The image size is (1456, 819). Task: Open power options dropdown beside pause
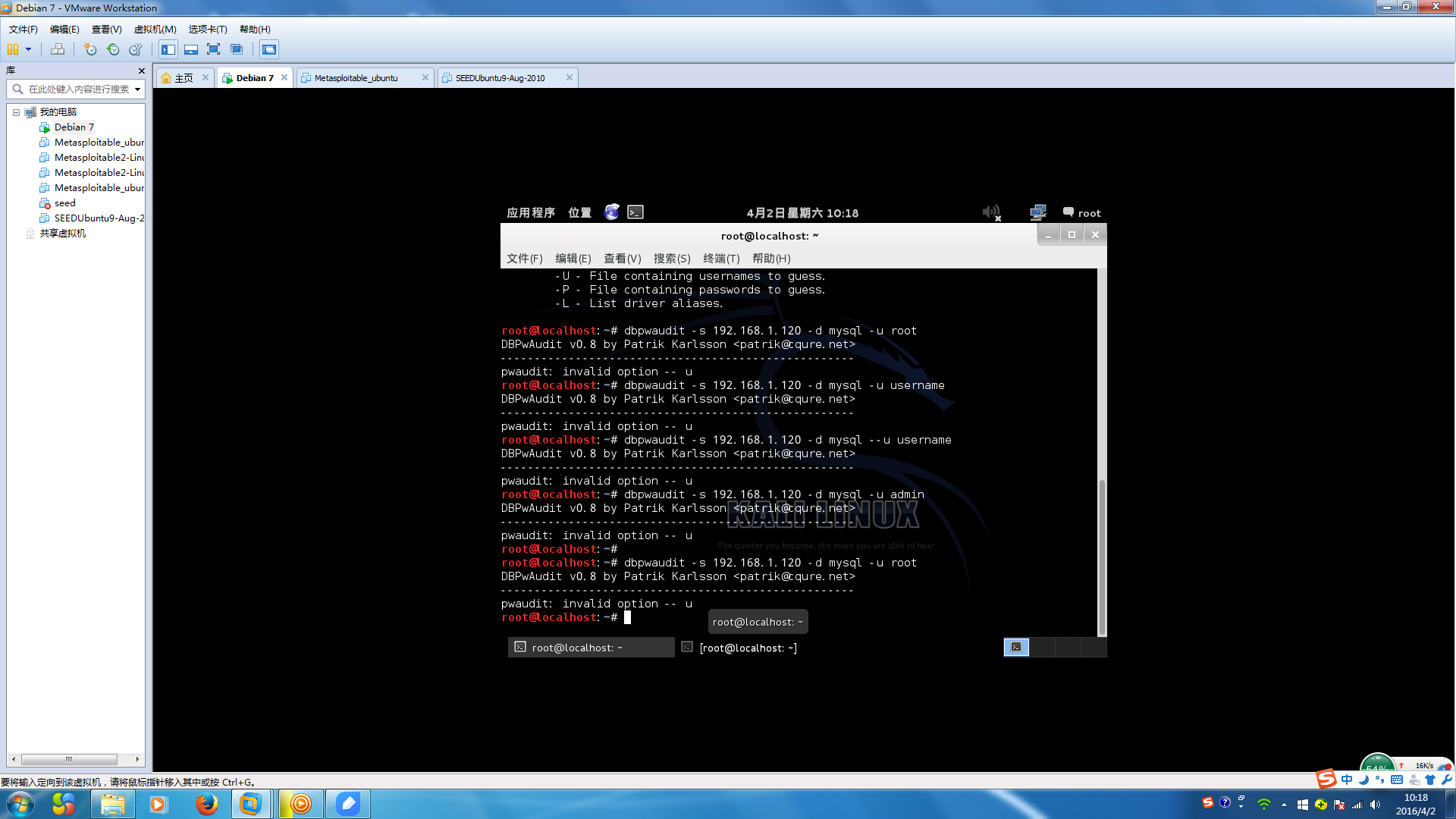tap(29, 49)
